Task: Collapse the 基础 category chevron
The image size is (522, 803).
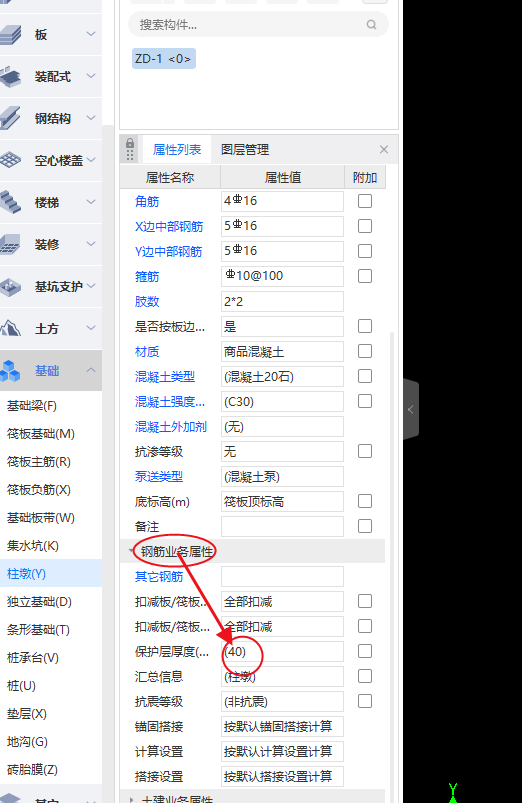Action: pos(91,370)
